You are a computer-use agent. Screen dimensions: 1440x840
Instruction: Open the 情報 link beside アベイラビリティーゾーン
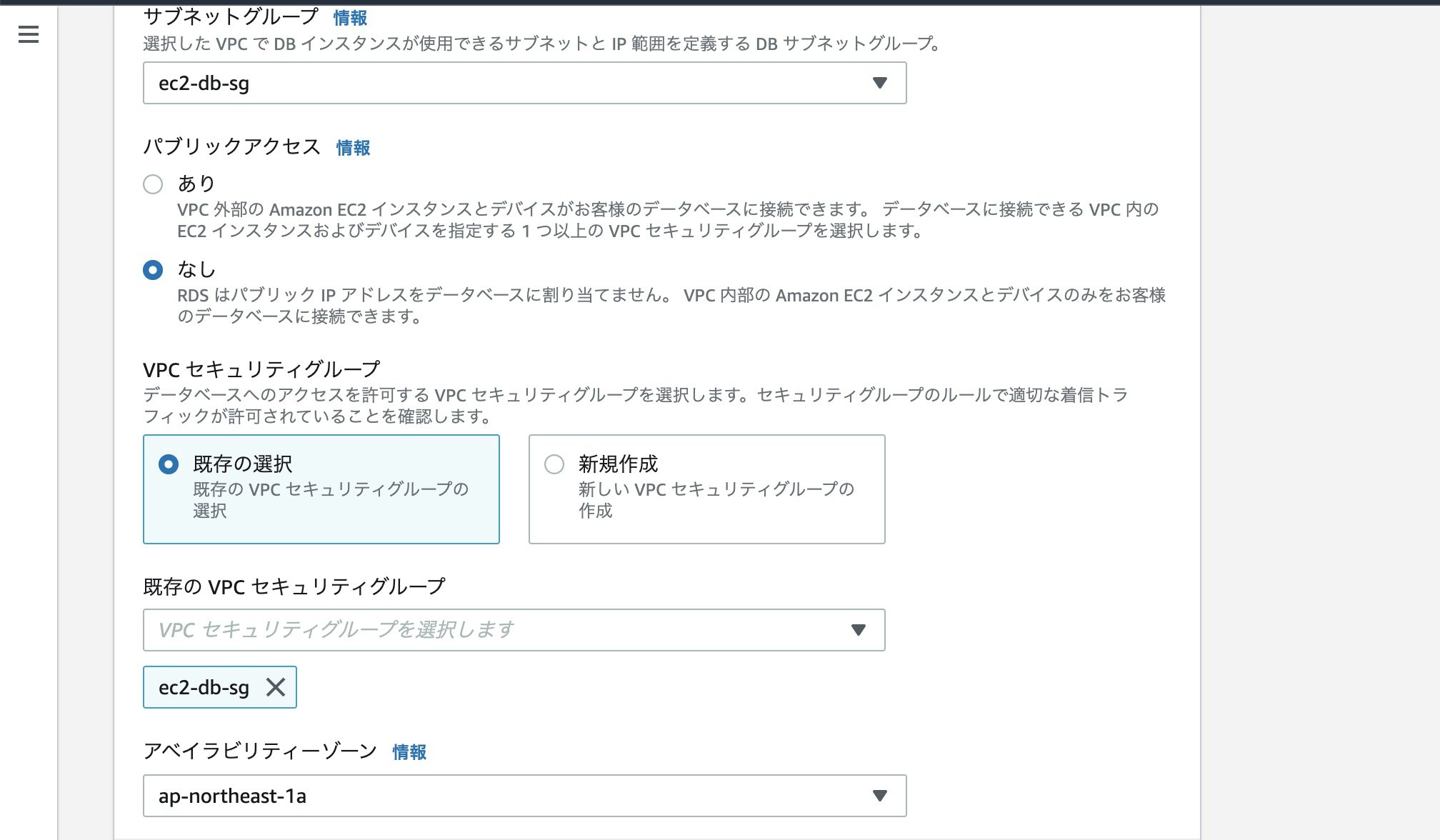409,751
